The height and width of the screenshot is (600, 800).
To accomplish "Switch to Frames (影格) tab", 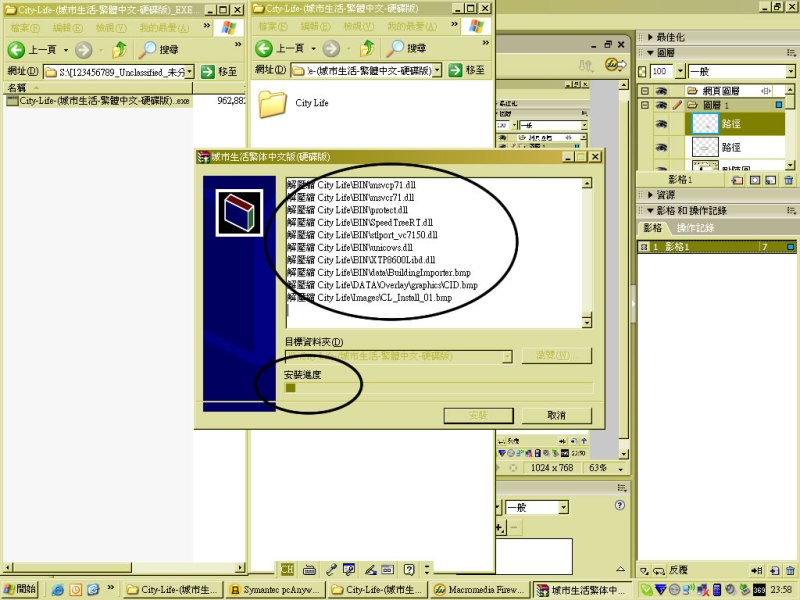I will pyautogui.click(x=652, y=228).
